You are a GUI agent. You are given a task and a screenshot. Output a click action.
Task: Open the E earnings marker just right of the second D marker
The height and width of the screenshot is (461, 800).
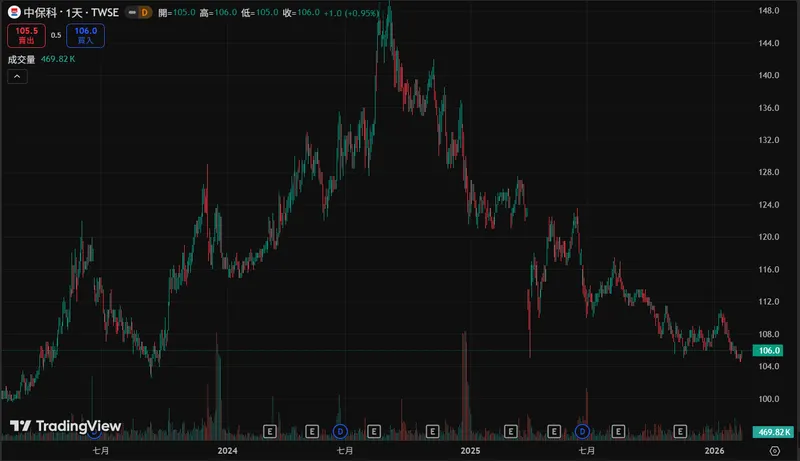[x=618, y=432]
